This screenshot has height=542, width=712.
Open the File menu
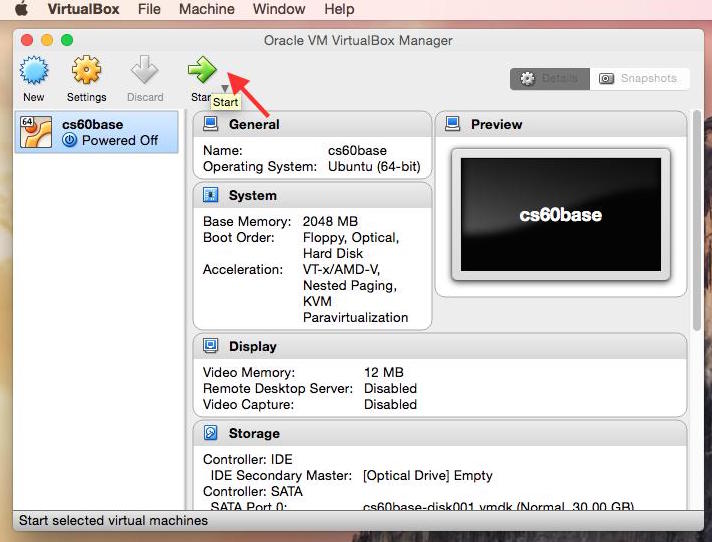149,9
